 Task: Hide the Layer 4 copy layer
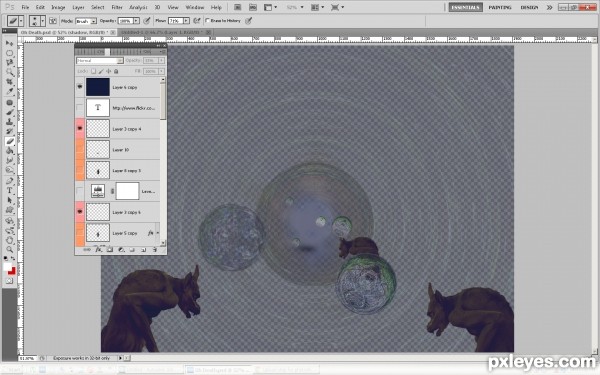tap(80, 87)
